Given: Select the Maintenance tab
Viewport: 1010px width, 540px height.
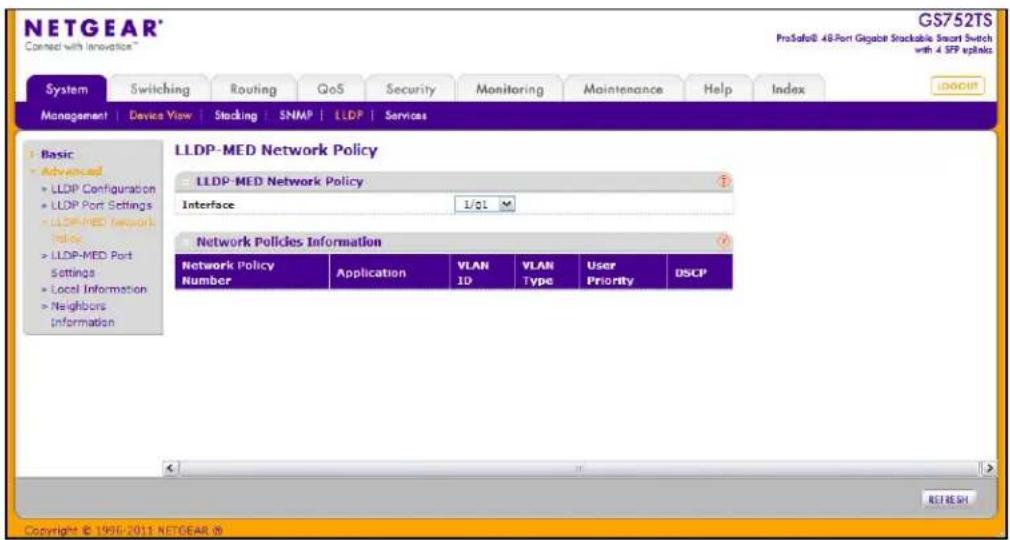Looking at the screenshot, I should [x=623, y=90].
